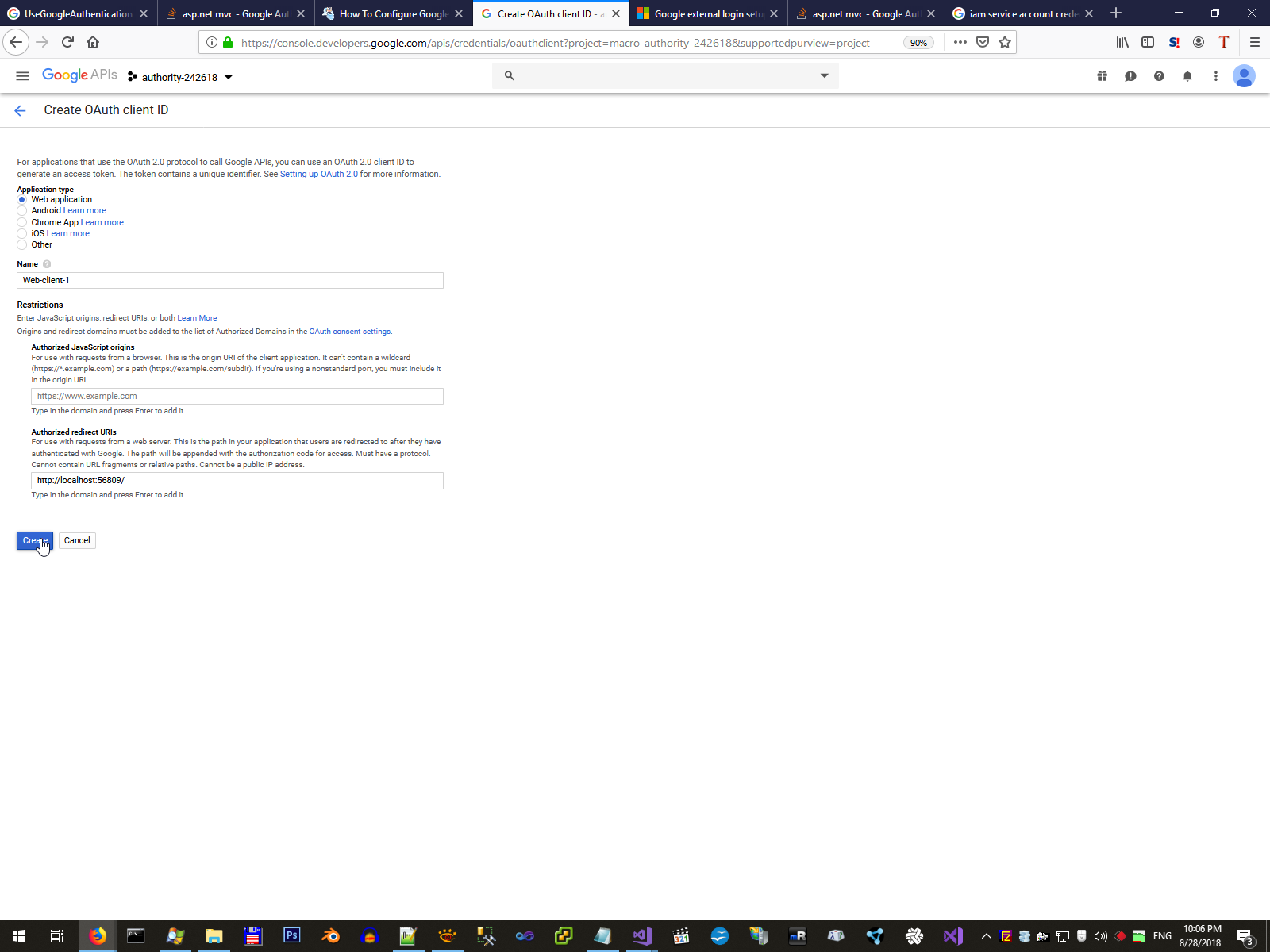The width and height of the screenshot is (1270, 952).
Task: Expand the search bar dropdown arrow
Action: (x=825, y=76)
